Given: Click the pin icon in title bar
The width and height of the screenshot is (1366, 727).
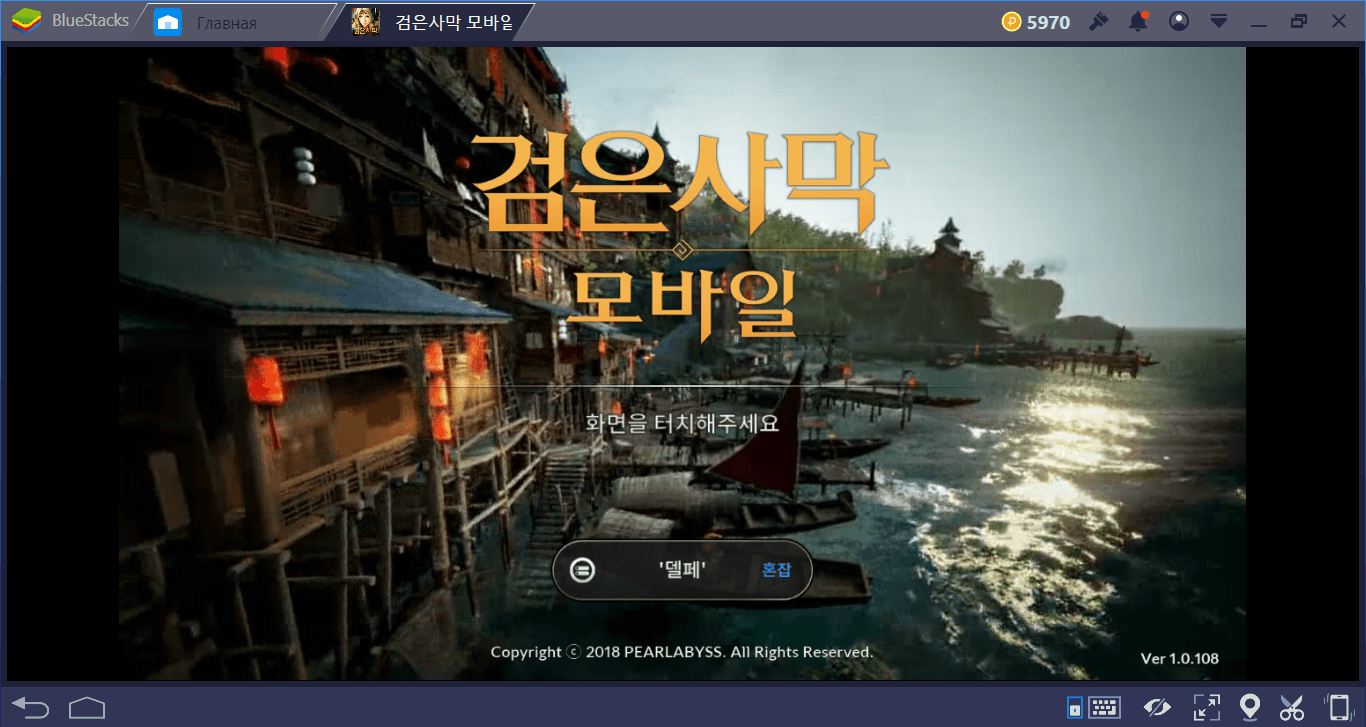Looking at the screenshot, I should (1099, 21).
